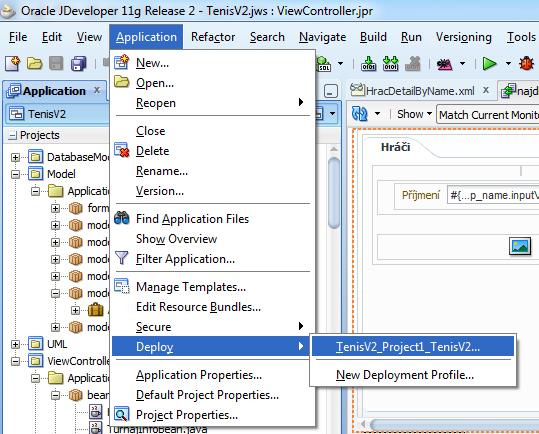Click the DatabaseModel project folder icon

[x=36, y=157]
